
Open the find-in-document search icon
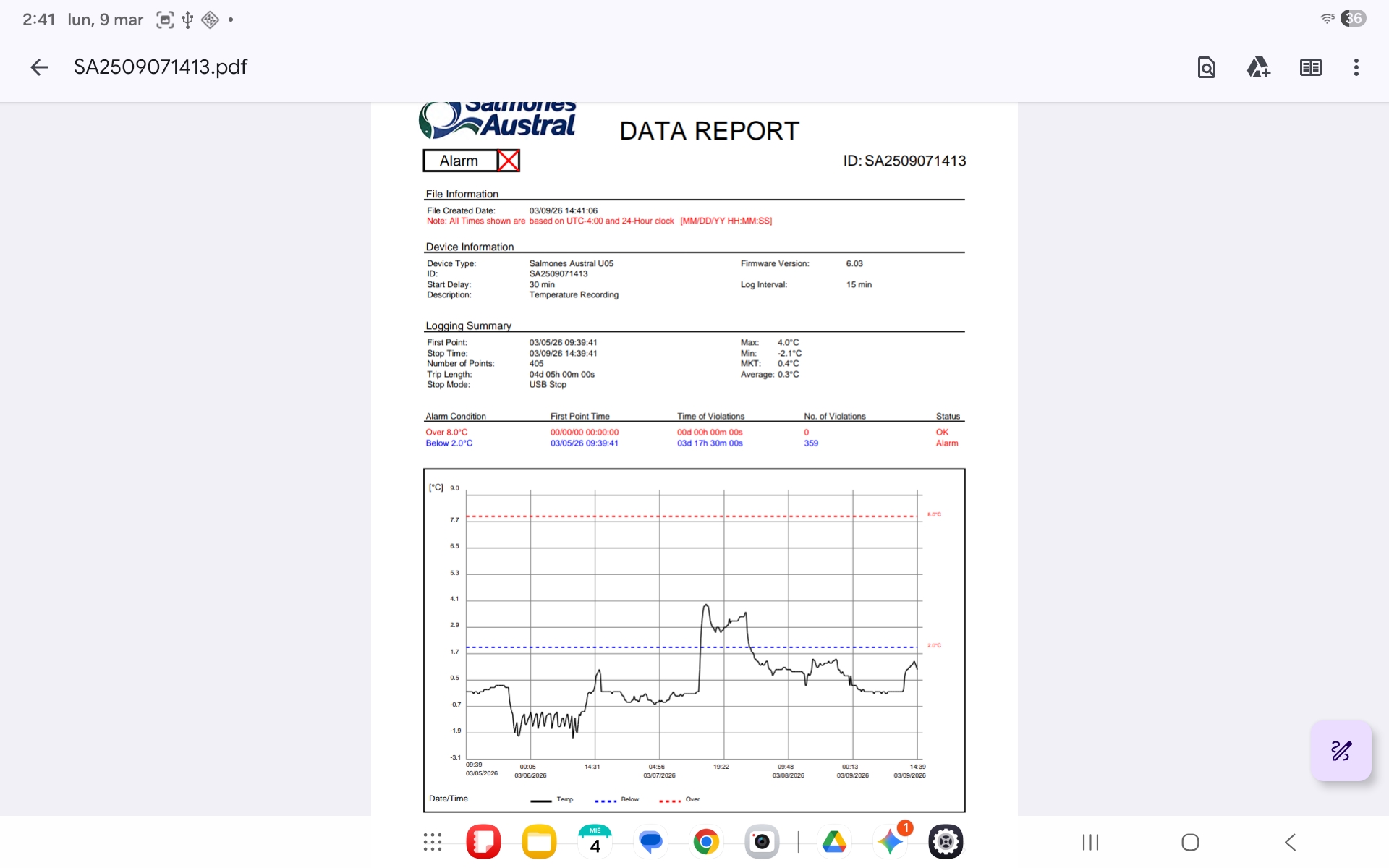click(x=1206, y=67)
